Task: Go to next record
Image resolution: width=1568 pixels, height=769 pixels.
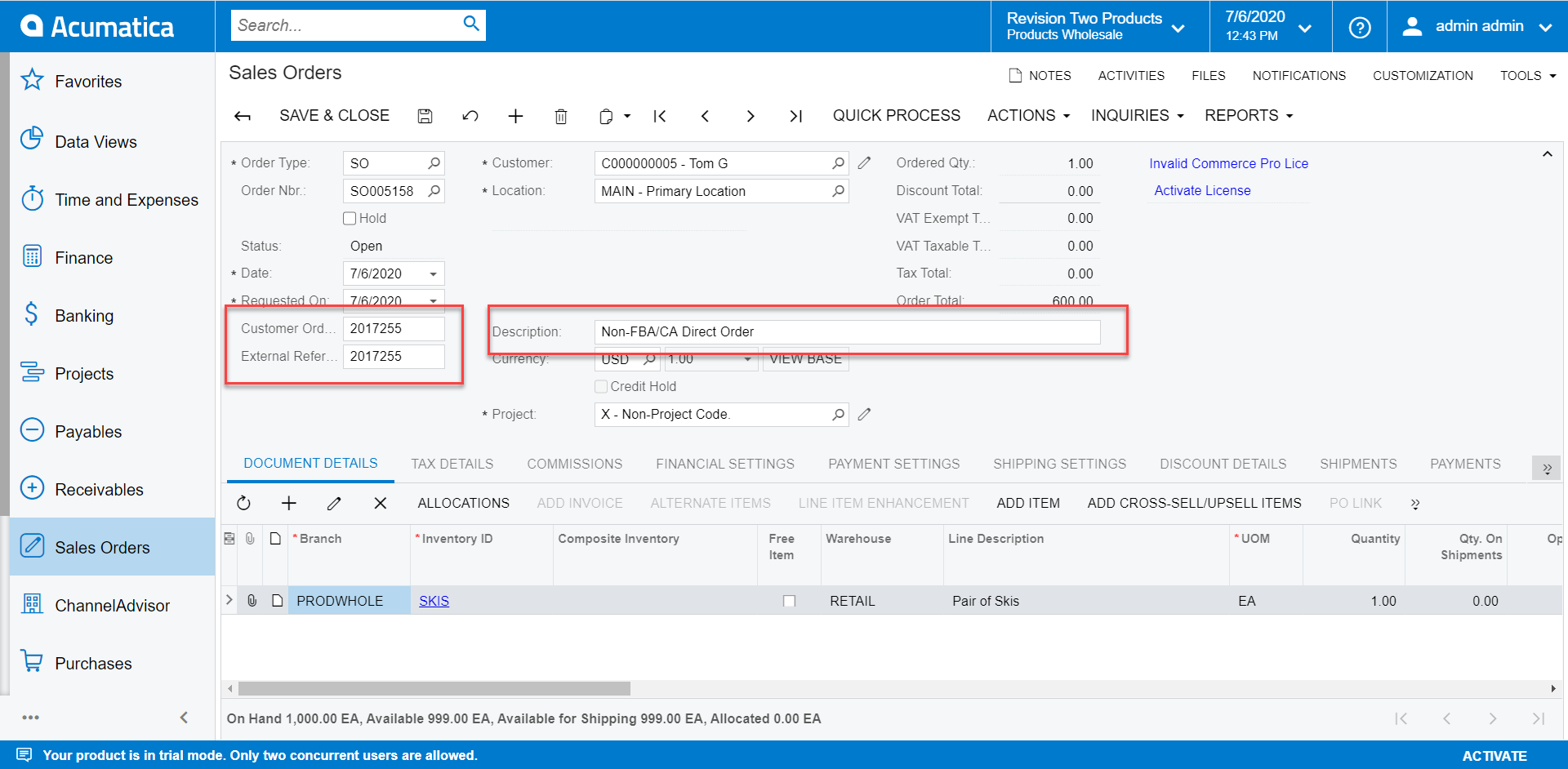Action: click(751, 116)
